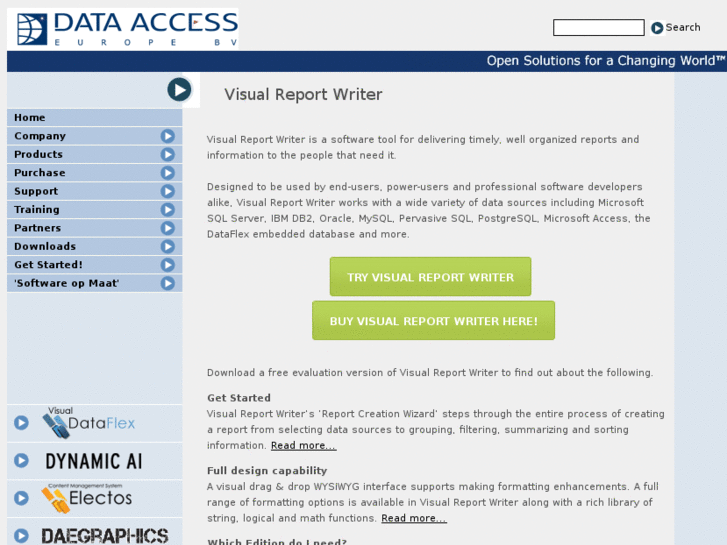Click the Get Started section heading
Viewport: 727px width, 545px height.
[x=239, y=398]
